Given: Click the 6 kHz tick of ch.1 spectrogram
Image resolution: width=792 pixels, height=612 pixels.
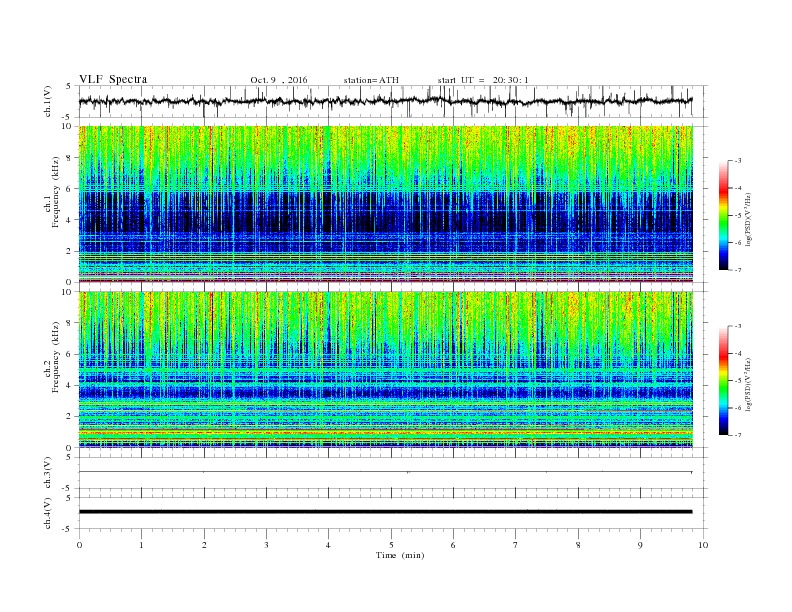Looking at the screenshot, I should click(69, 189).
